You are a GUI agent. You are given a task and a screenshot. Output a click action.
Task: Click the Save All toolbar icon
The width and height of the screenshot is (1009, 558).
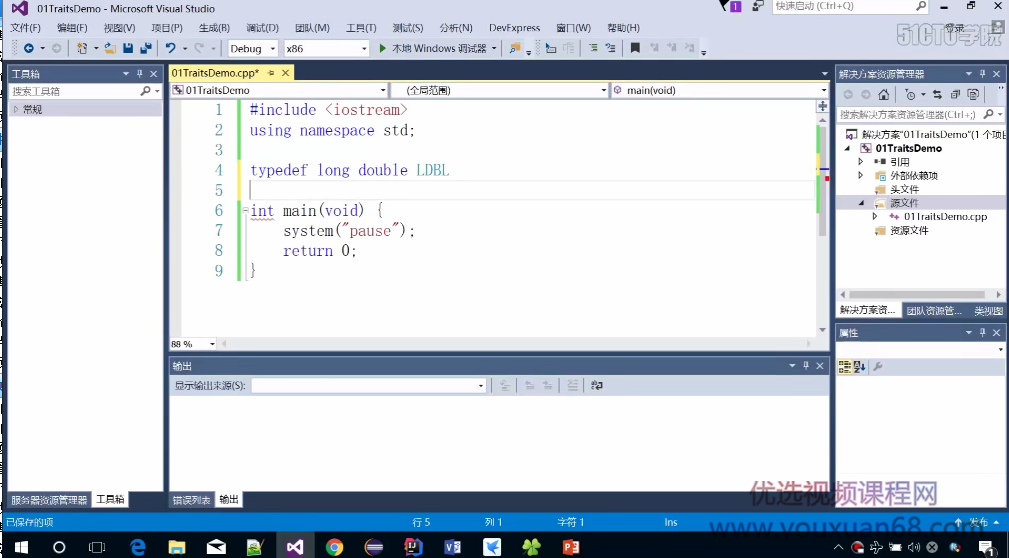[146, 48]
